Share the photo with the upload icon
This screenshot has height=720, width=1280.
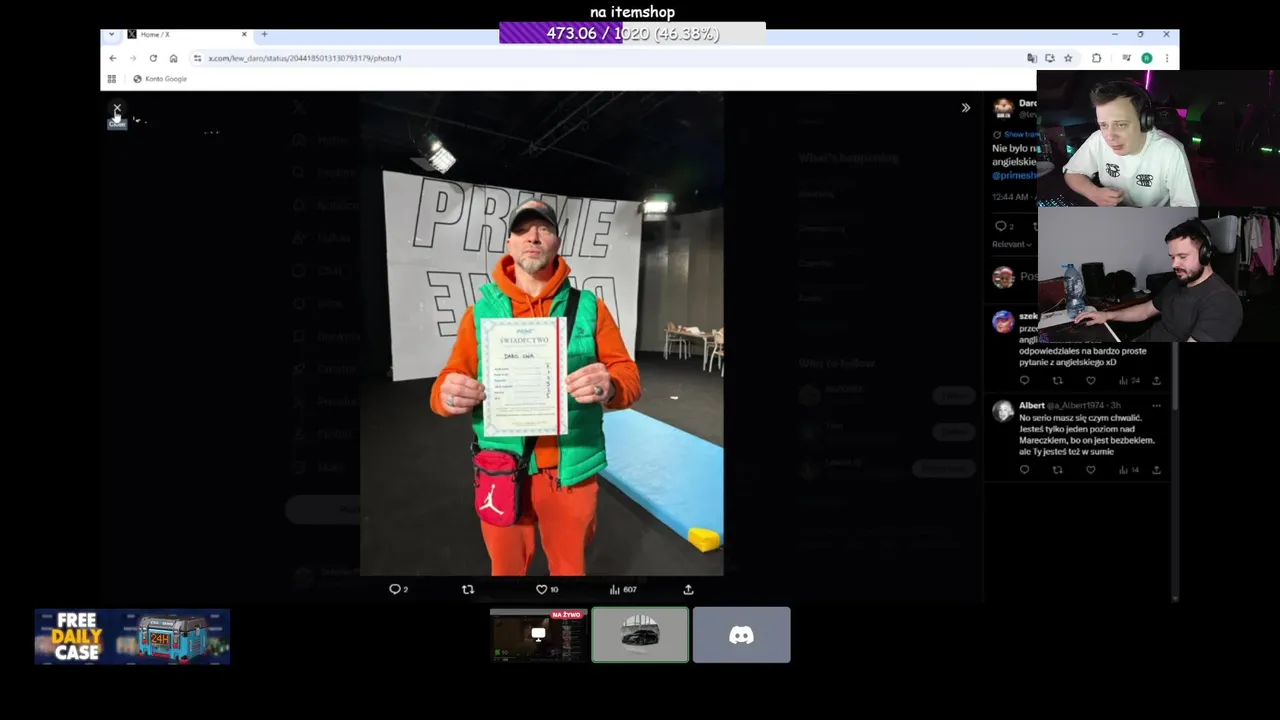pyautogui.click(x=688, y=589)
